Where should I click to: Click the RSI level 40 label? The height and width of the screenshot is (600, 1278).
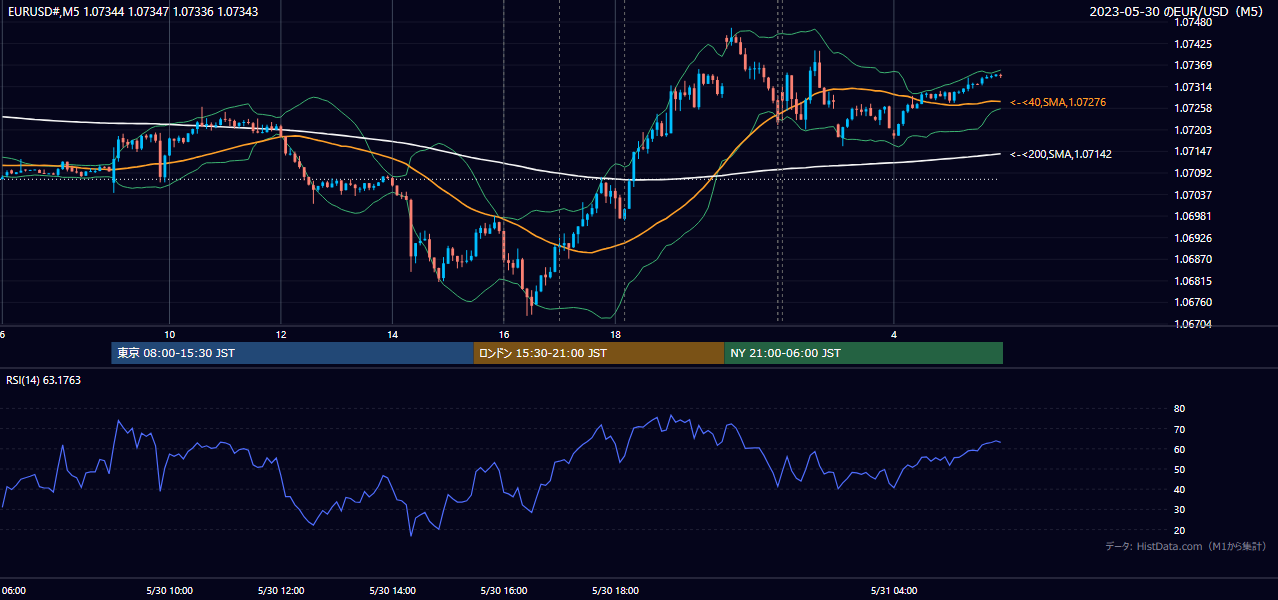pos(1179,489)
